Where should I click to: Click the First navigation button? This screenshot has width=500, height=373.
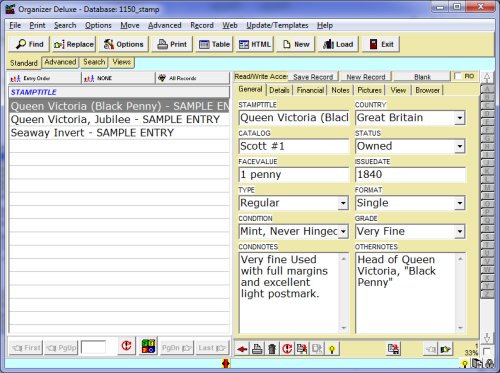click(26, 348)
